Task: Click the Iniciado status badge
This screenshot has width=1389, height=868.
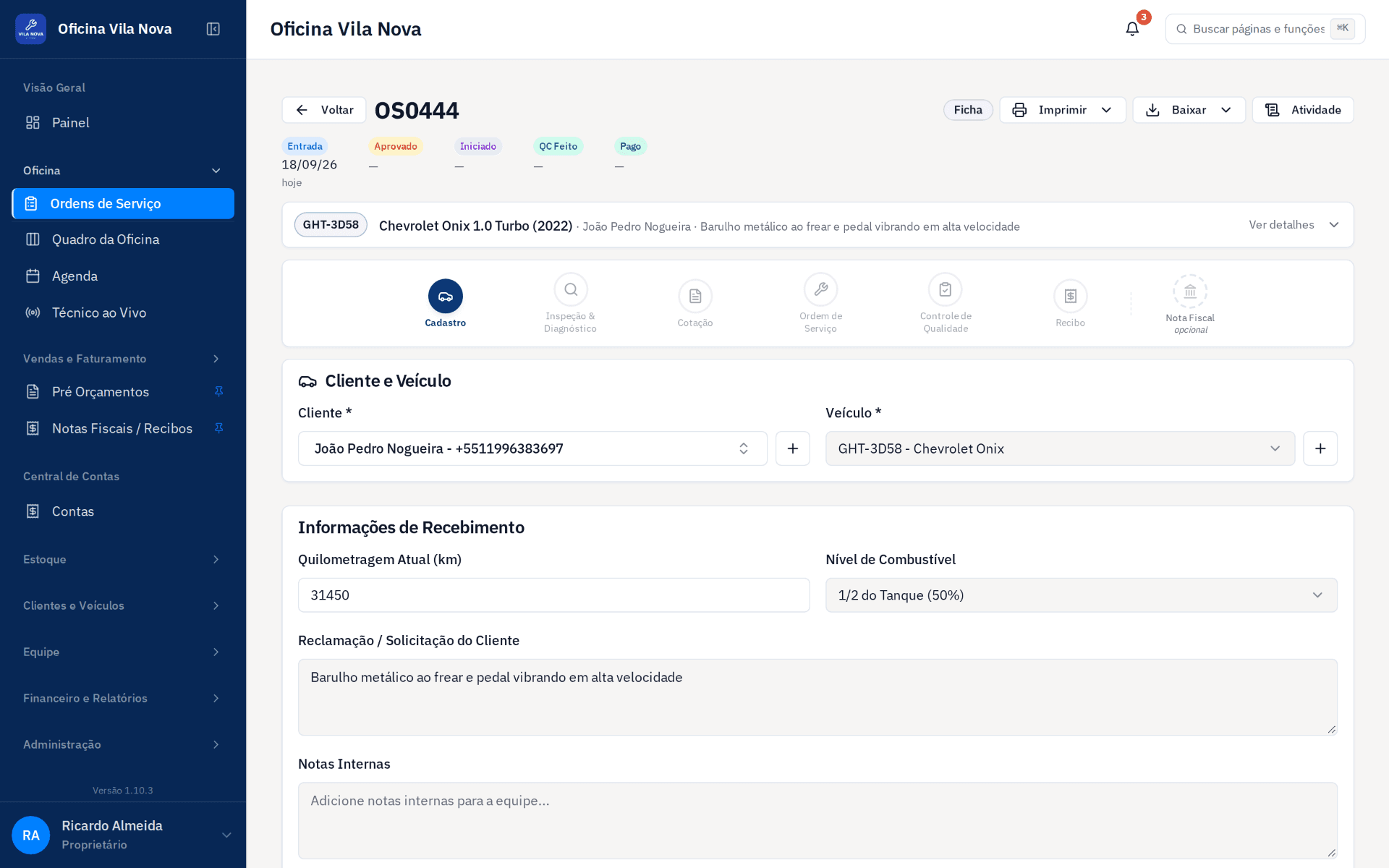Action: [478, 146]
